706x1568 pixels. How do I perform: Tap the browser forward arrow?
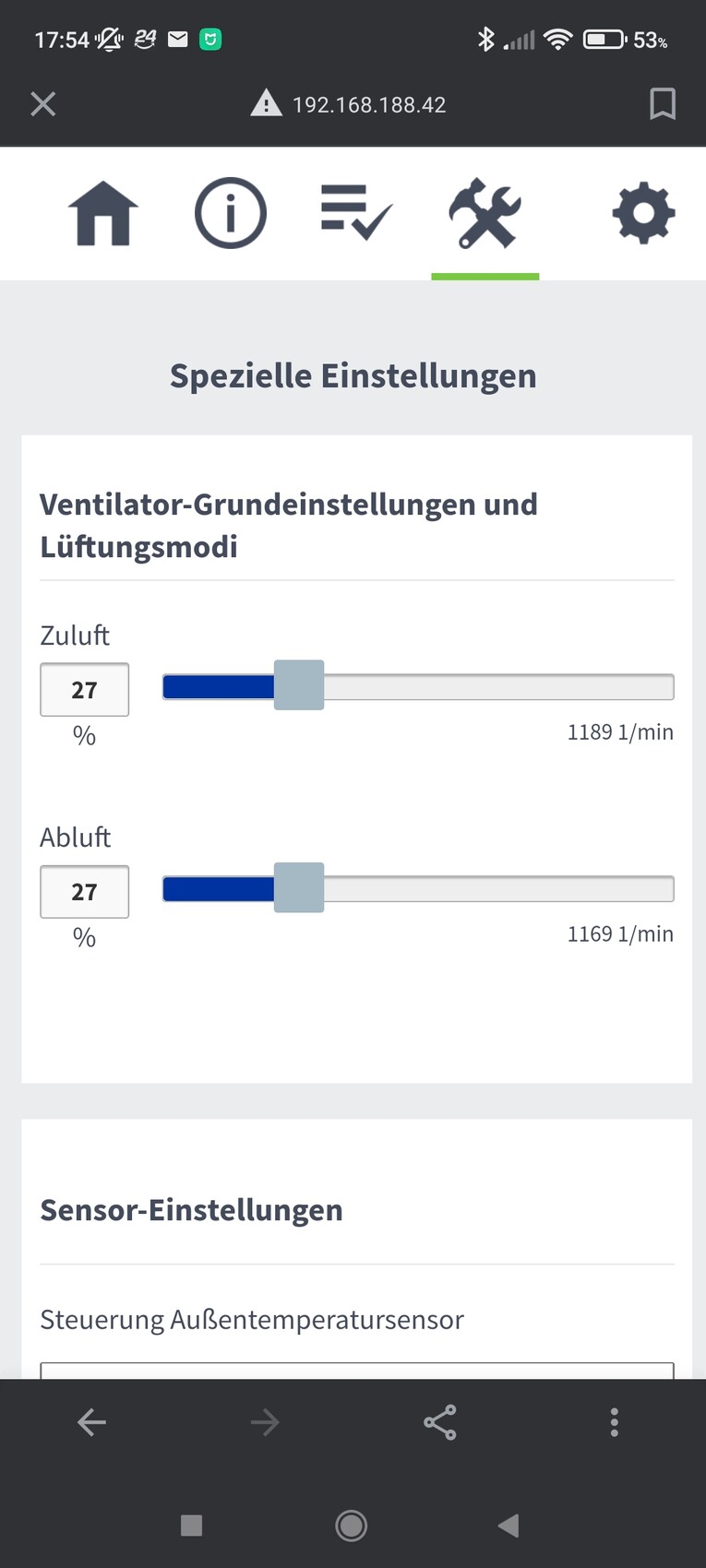[x=265, y=1422]
